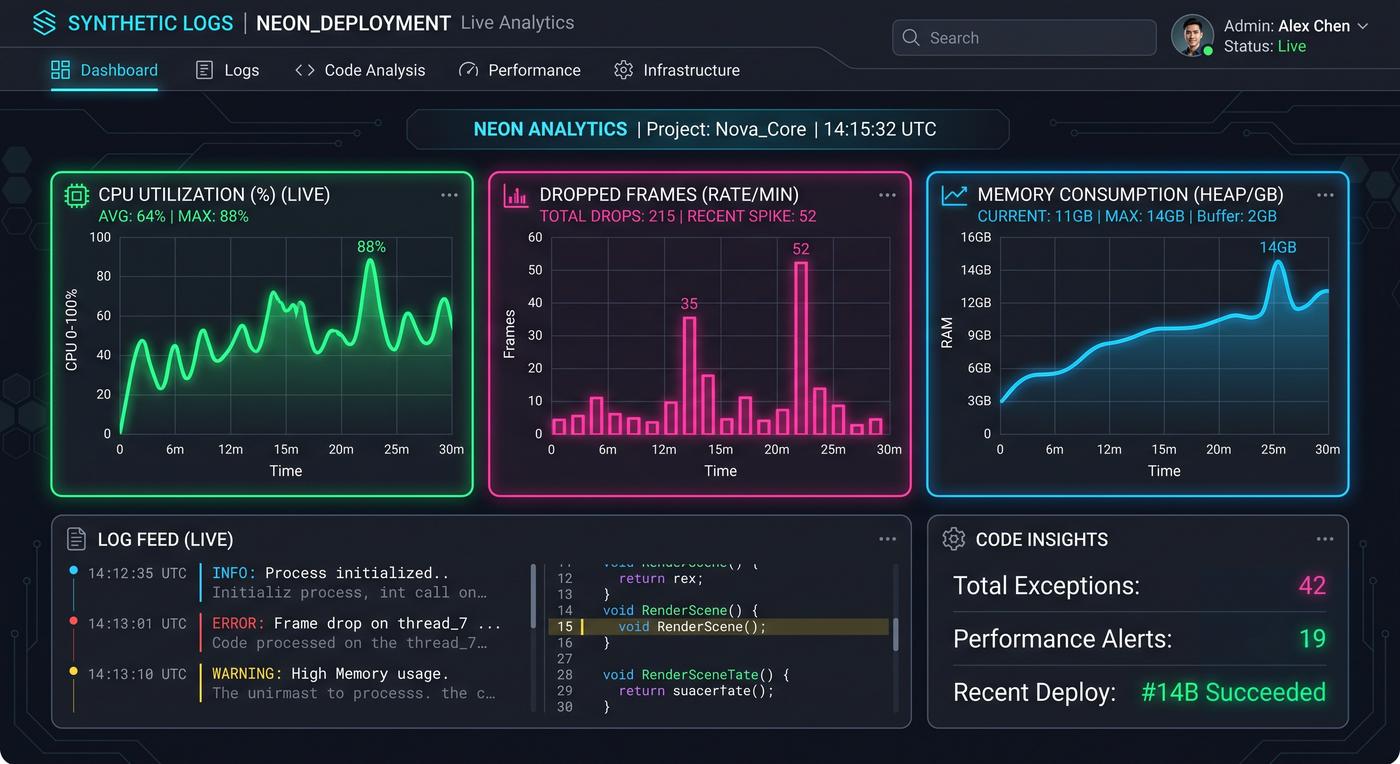The height and width of the screenshot is (764, 1400).
Task: Open the Infrastructure tab
Action: tap(677, 70)
